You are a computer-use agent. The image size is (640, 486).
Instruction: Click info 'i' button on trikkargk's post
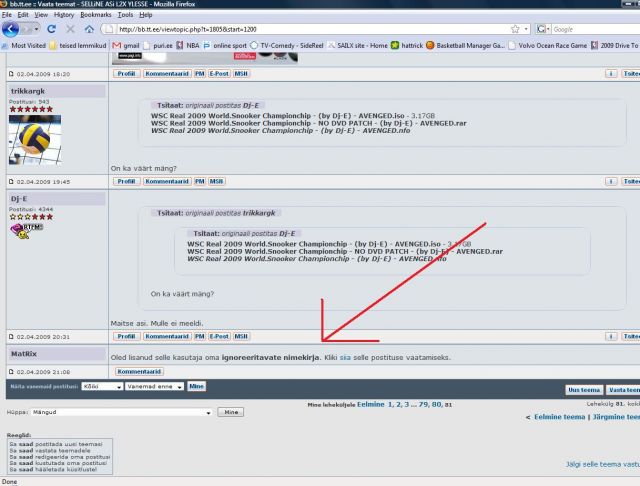point(610,181)
